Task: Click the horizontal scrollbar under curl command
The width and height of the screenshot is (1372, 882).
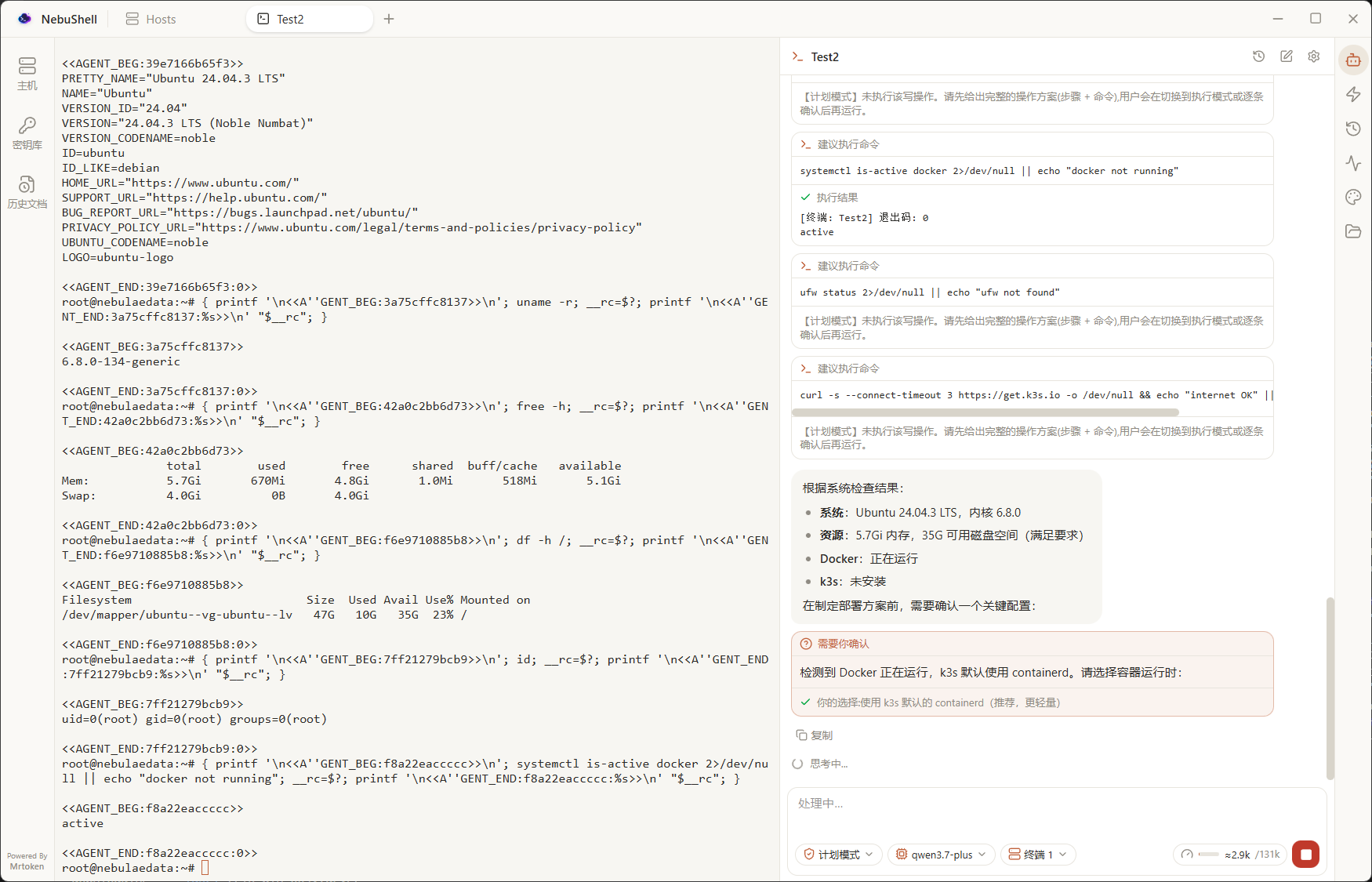Action: [x=985, y=412]
